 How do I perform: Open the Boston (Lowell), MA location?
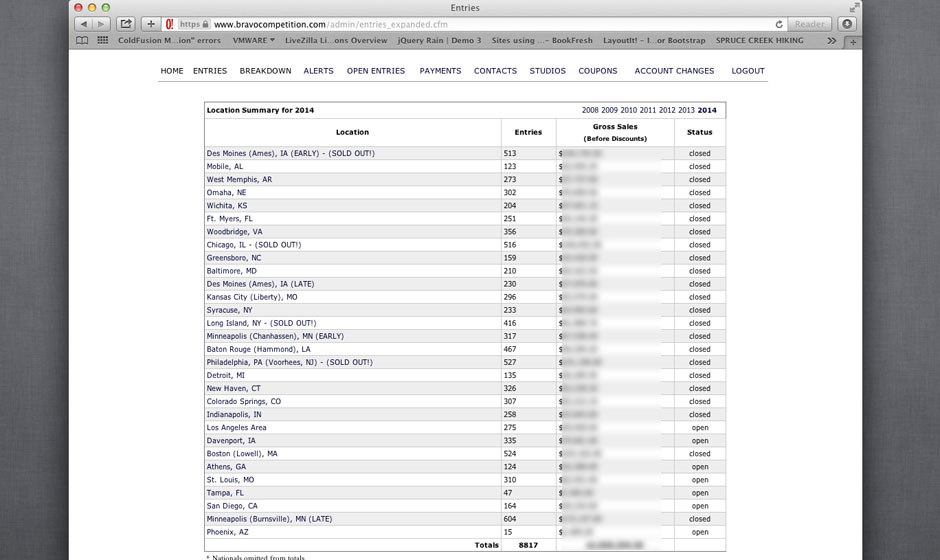(x=242, y=454)
